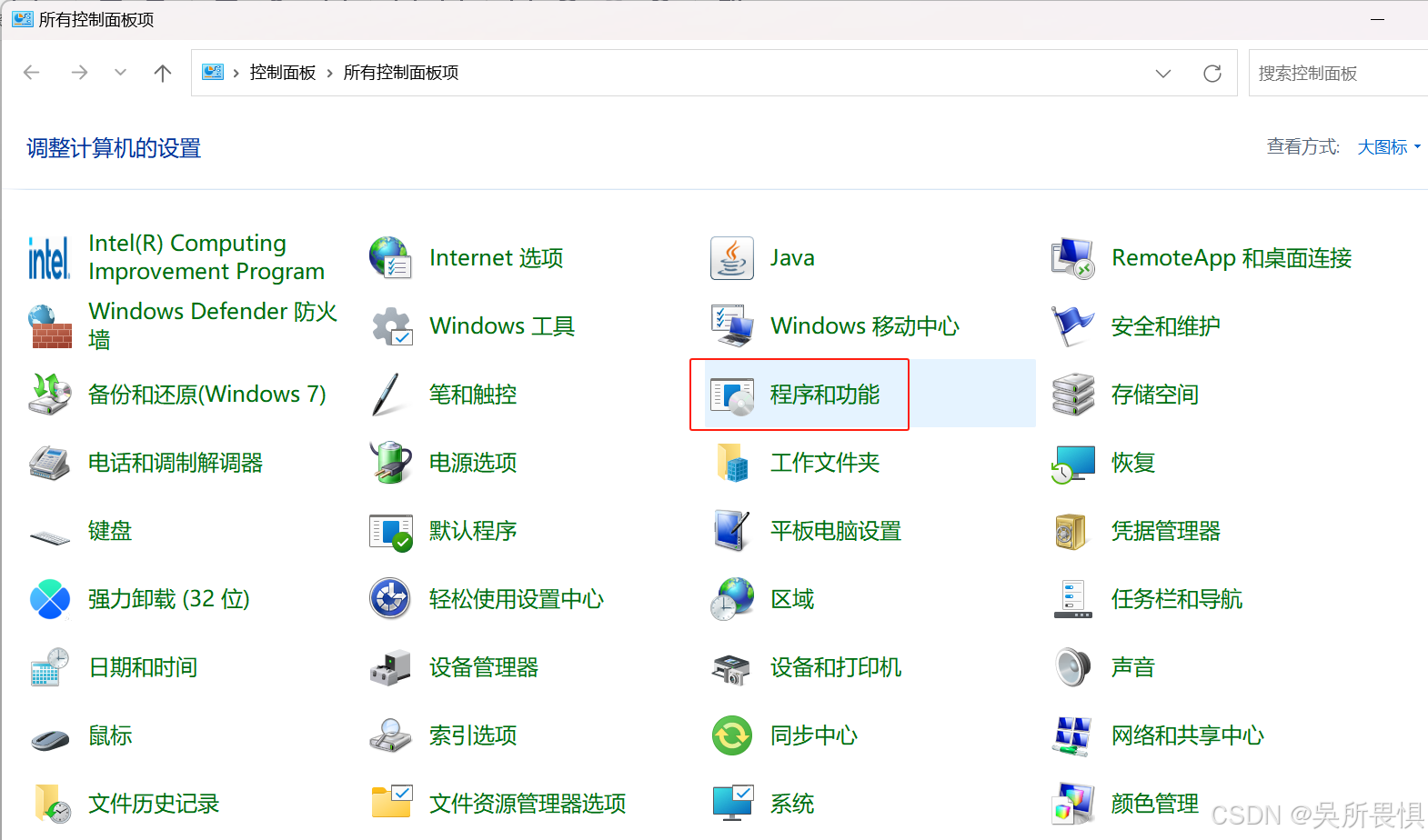Click the Internet 选项 text link

click(497, 258)
